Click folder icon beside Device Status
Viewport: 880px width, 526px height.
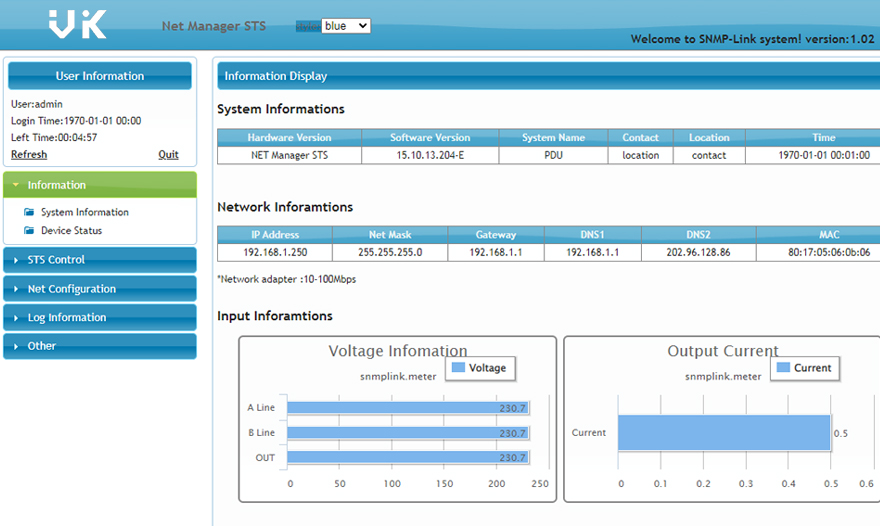29,231
